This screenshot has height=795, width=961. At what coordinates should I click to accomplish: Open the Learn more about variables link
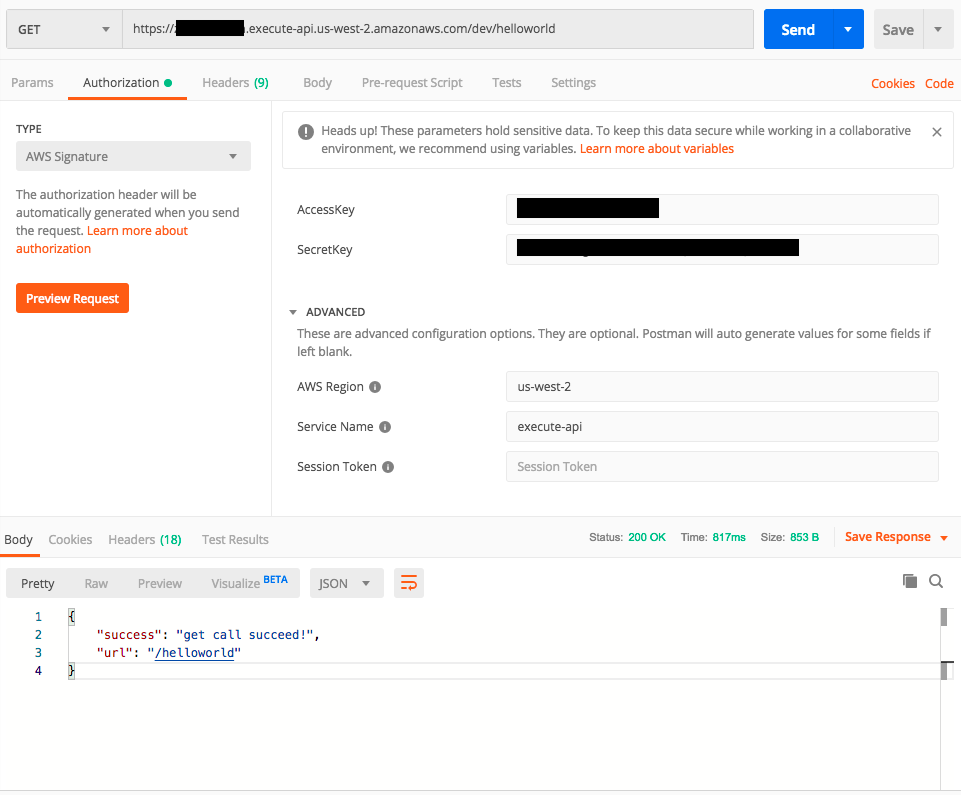pos(656,148)
